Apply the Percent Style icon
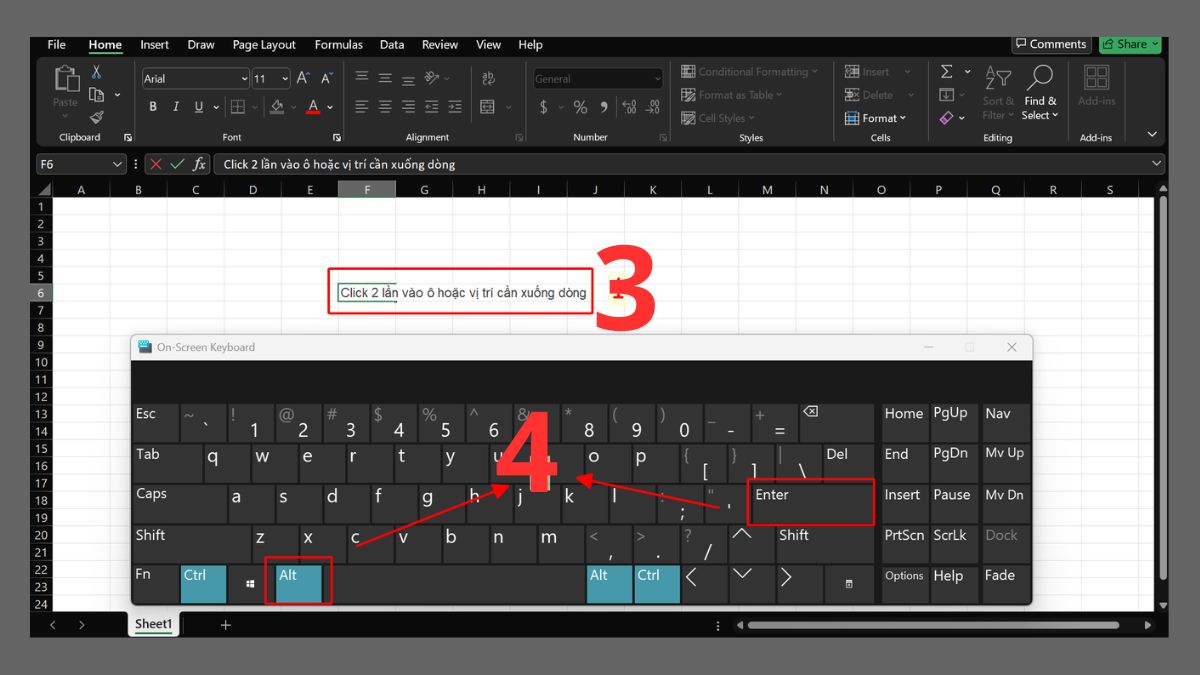 point(579,107)
